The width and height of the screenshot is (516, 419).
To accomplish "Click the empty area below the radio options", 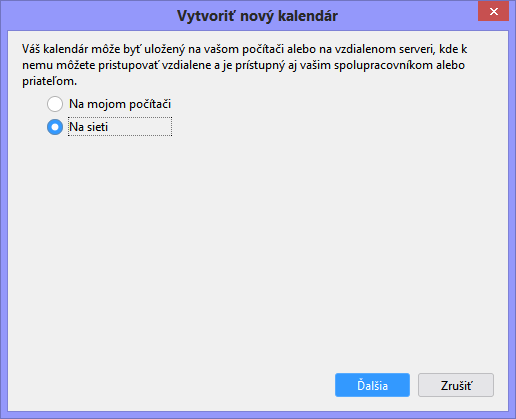I will point(258,250).
